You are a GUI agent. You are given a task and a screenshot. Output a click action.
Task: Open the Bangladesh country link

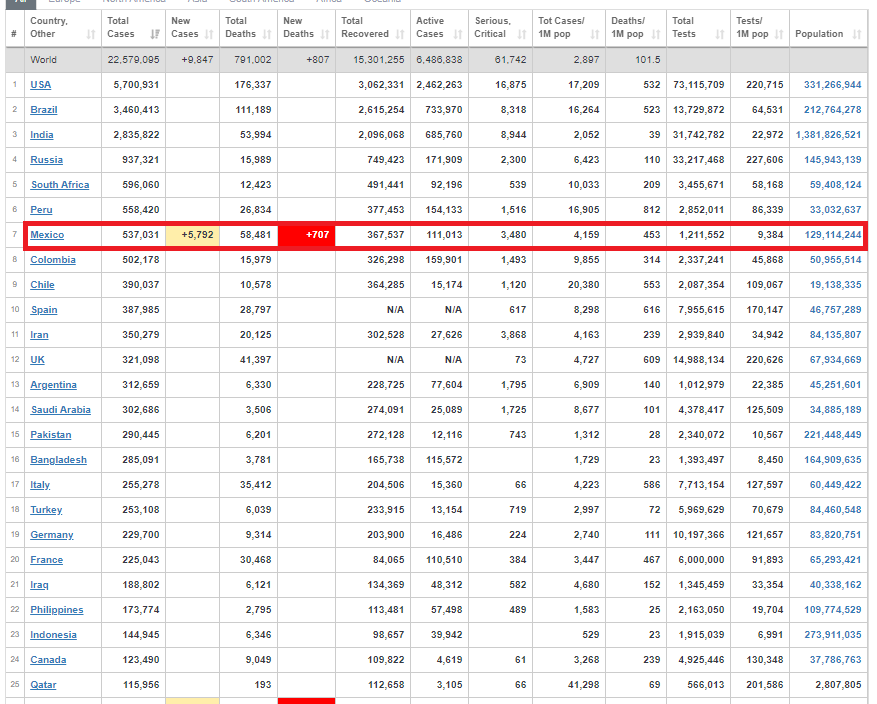pos(58,460)
